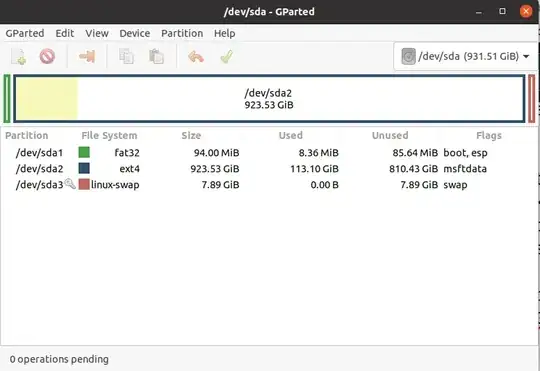The height and width of the screenshot is (371, 540).
Task: Click the hard disk icon in device selector
Action: point(408,56)
